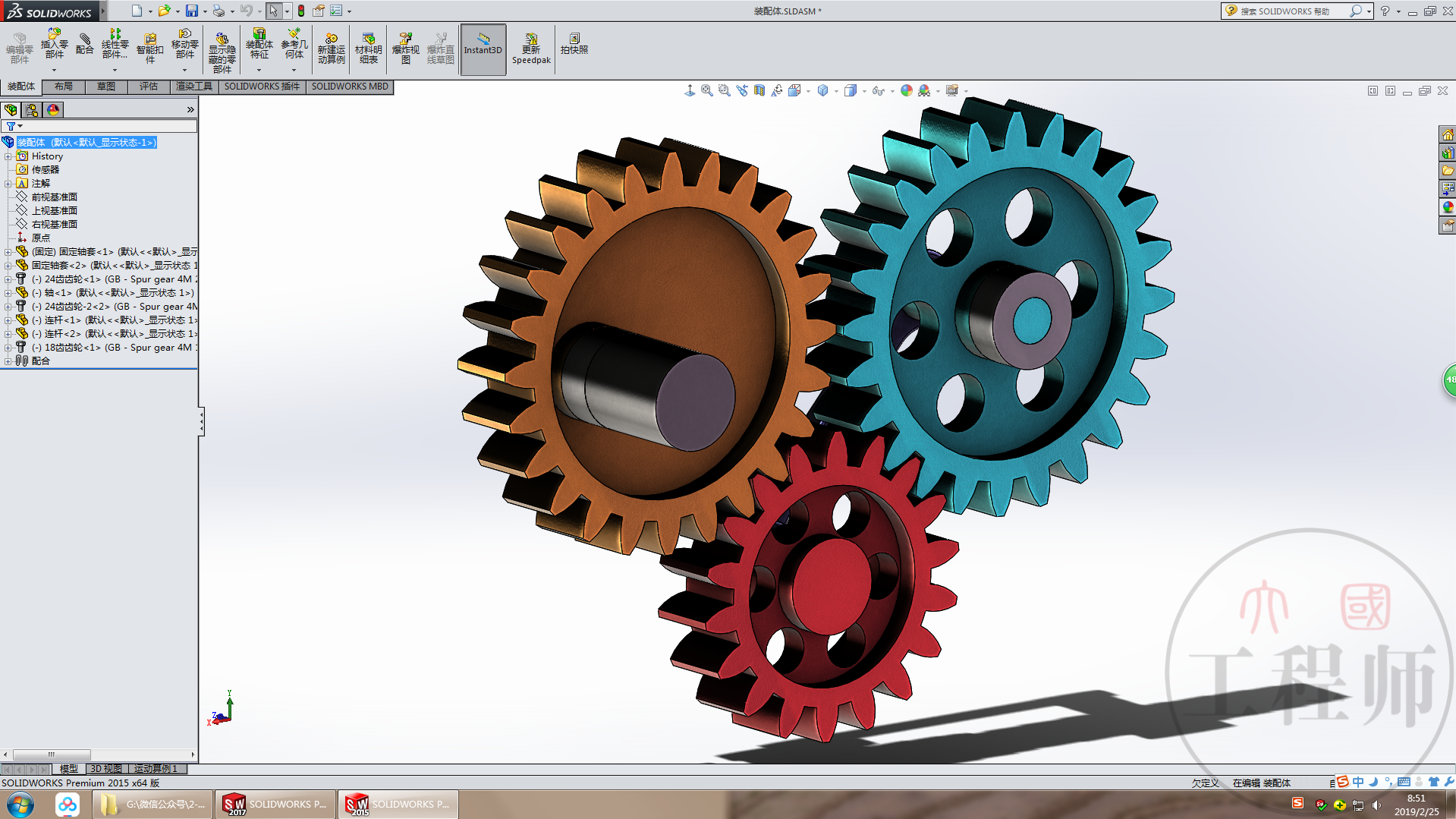Click the Rebuild traffic light icon
This screenshot has width=1456, height=819.
[301, 11]
